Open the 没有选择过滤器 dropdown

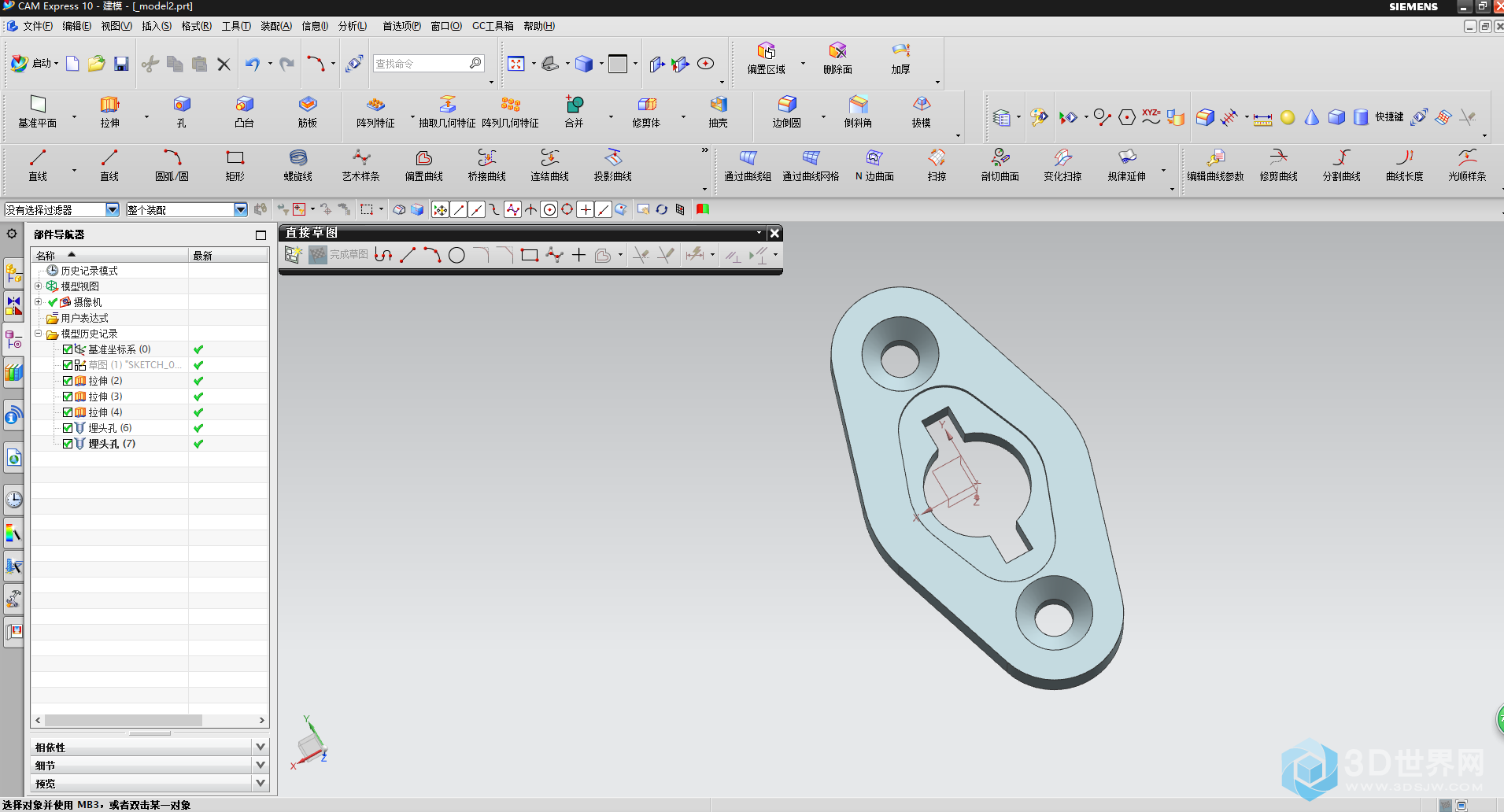point(112,209)
